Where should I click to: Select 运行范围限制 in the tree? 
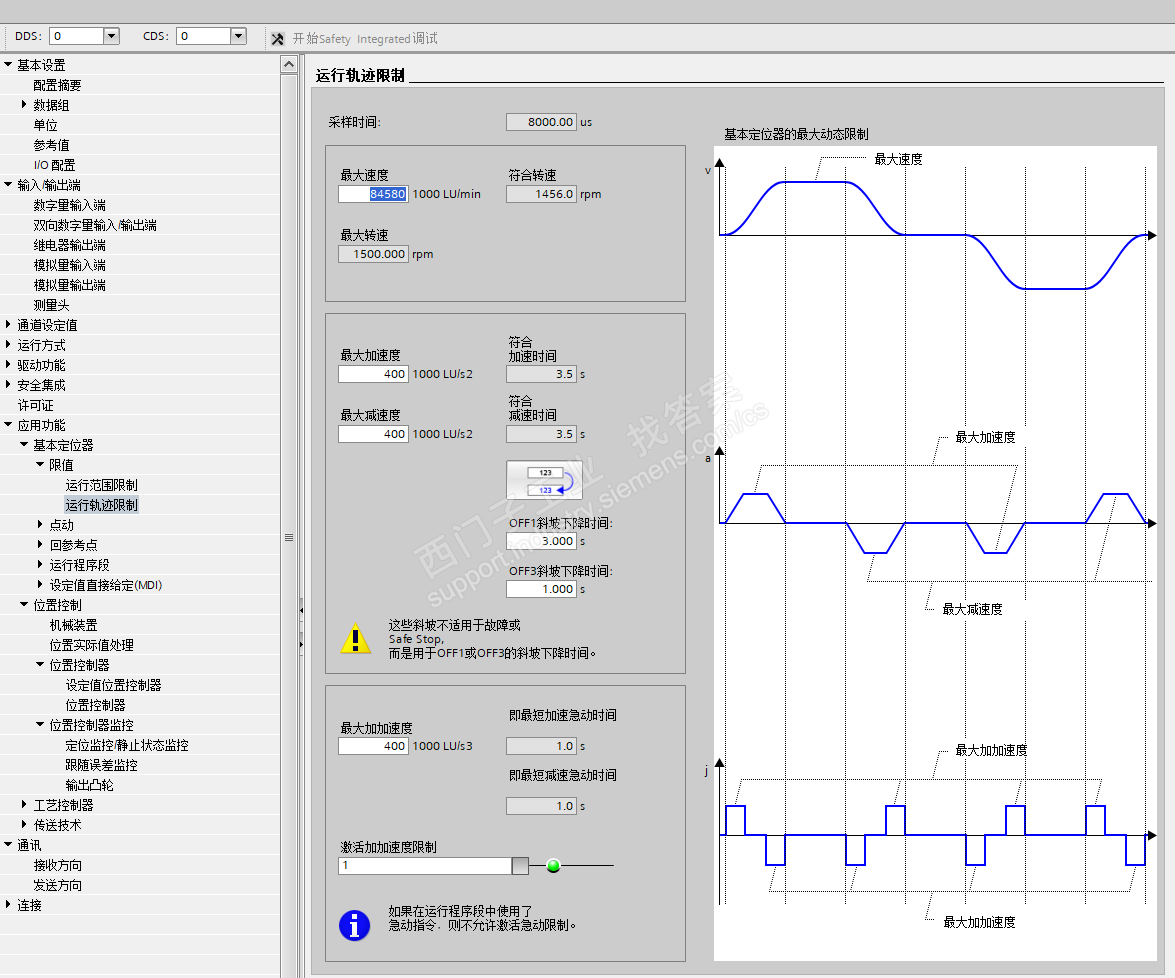tap(101, 485)
